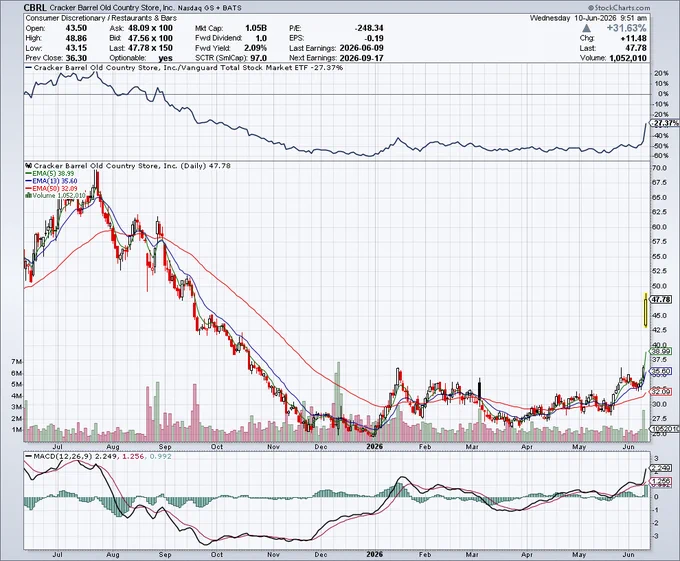This screenshot has width=680, height=561.
Task: Click the Mkt Cap value 1.05B
Action: click(x=256, y=28)
